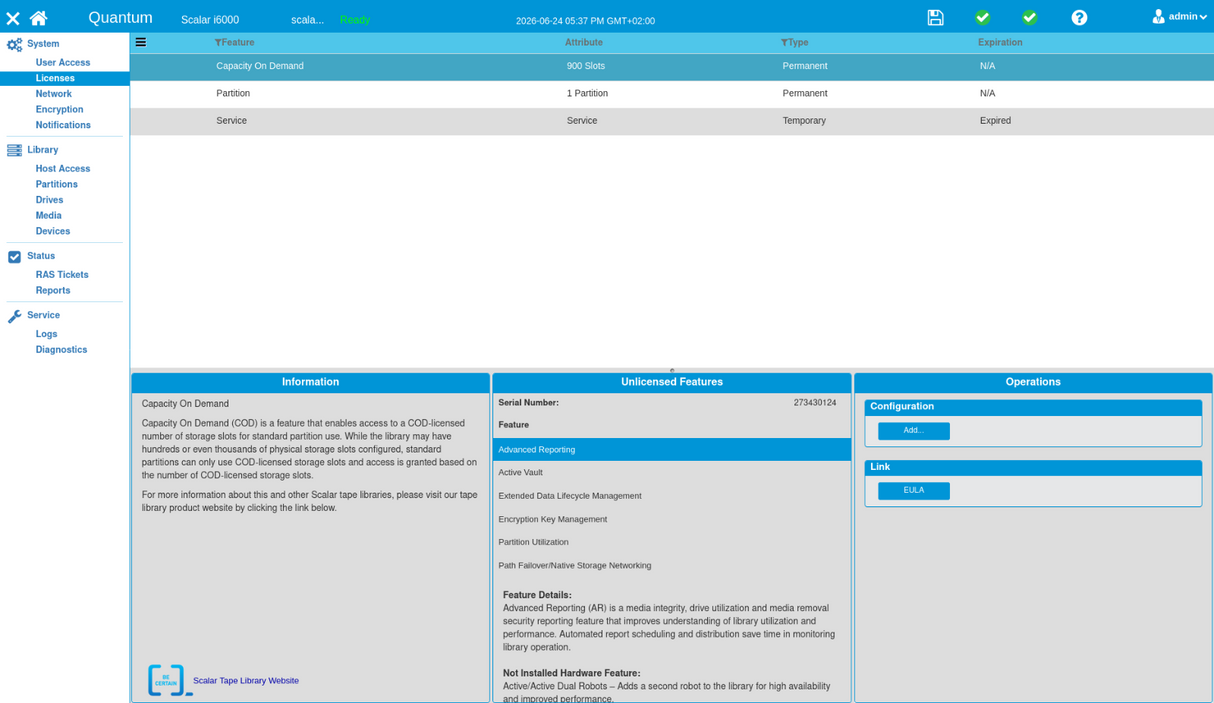Click the System section heading
The height and width of the screenshot is (703, 1214).
[x=43, y=44]
